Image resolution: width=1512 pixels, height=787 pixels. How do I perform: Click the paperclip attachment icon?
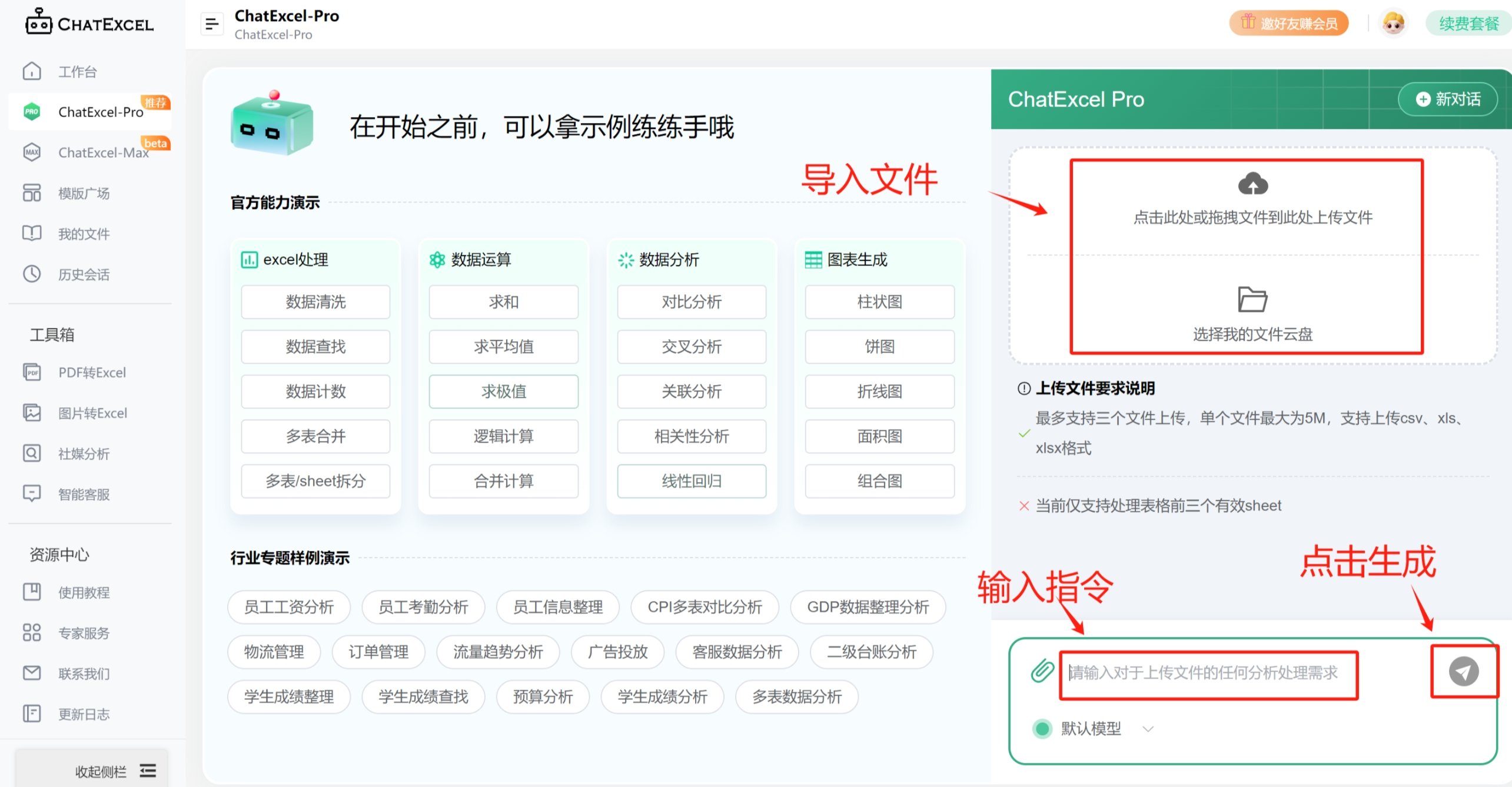(x=1042, y=670)
